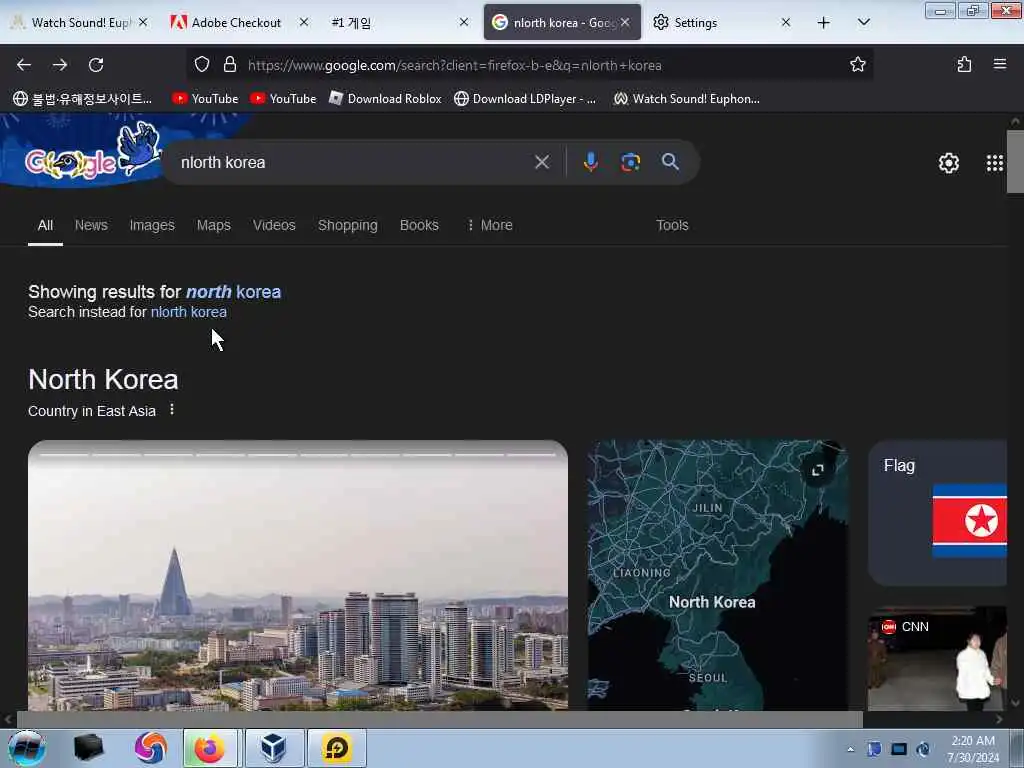The image size is (1024, 768).
Task: Select the Maps results tab
Action: click(x=214, y=225)
